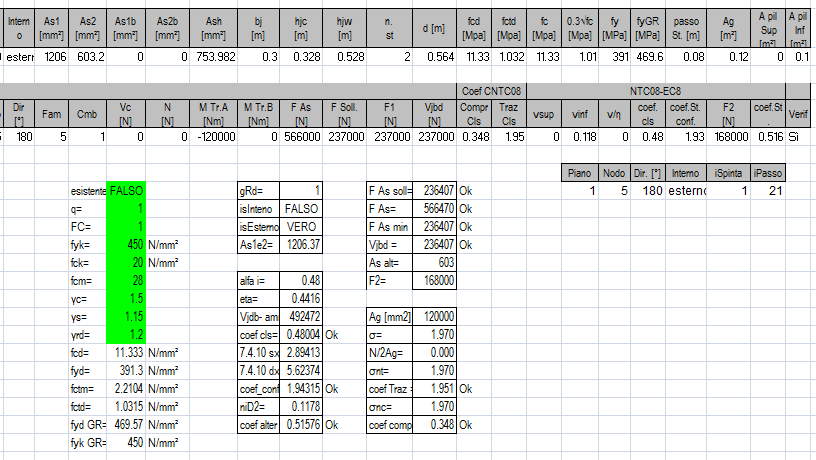This screenshot has width=816, height=460.
Task: Click the Piano header in small table
Action: coord(580,173)
